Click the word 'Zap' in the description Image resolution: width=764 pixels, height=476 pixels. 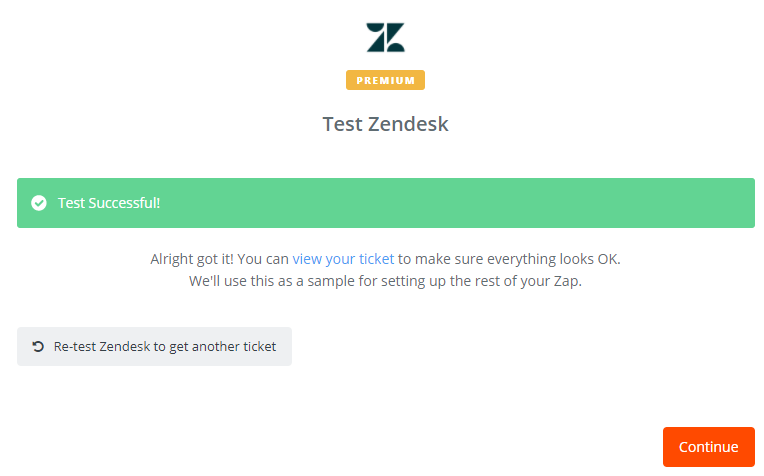(x=566, y=281)
